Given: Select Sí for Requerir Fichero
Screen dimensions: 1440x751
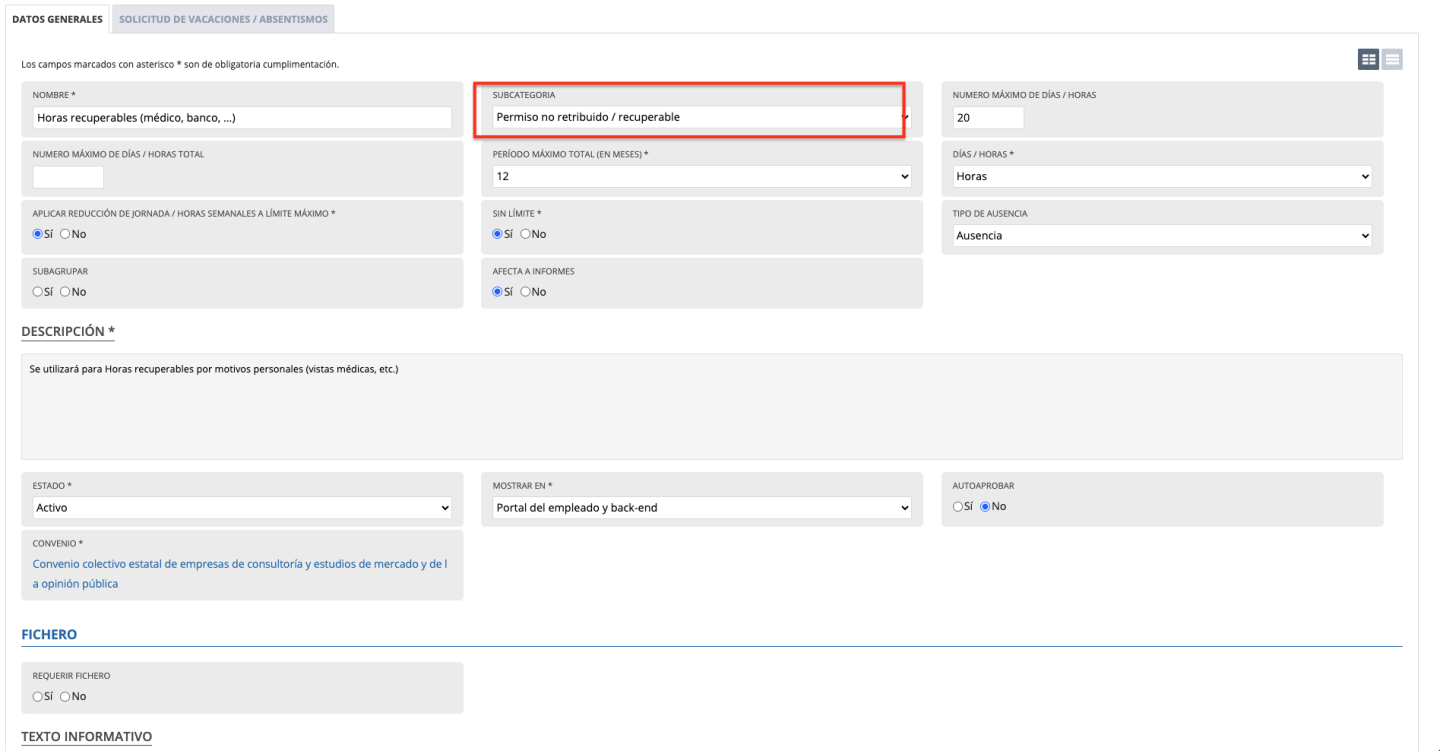Looking at the screenshot, I should pyautogui.click(x=38, y=696).
